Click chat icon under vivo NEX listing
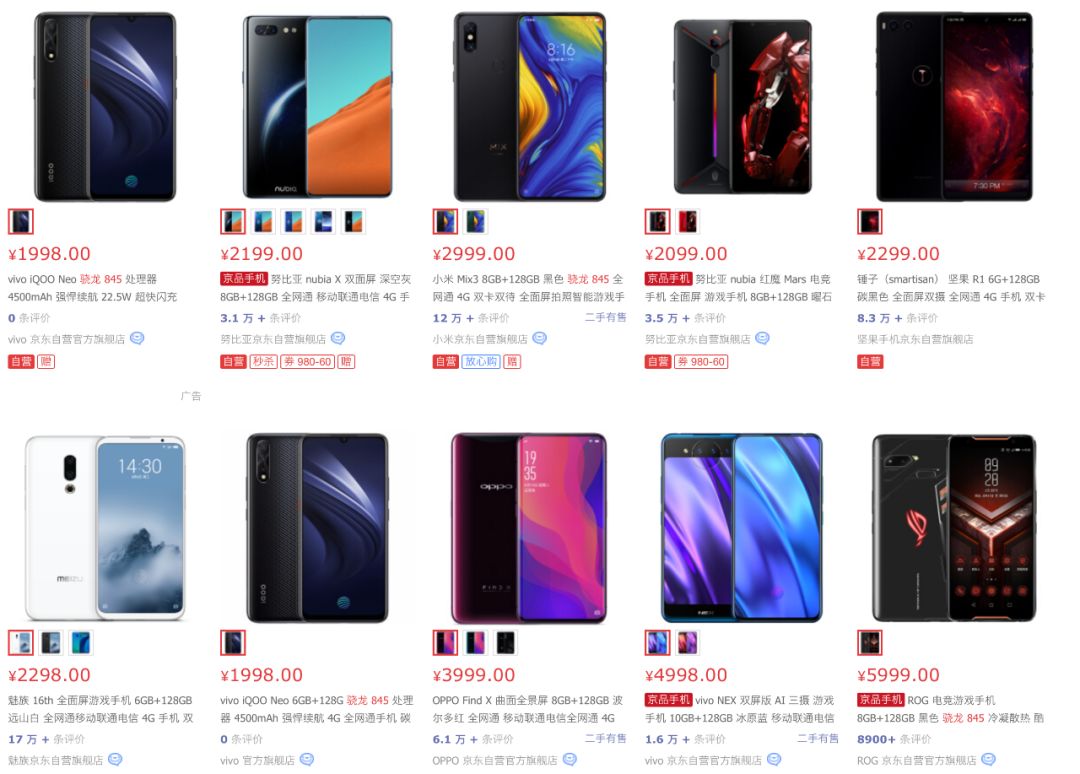Image resolution: width=1080 pixels, height=774 pixels. point(774,759)
